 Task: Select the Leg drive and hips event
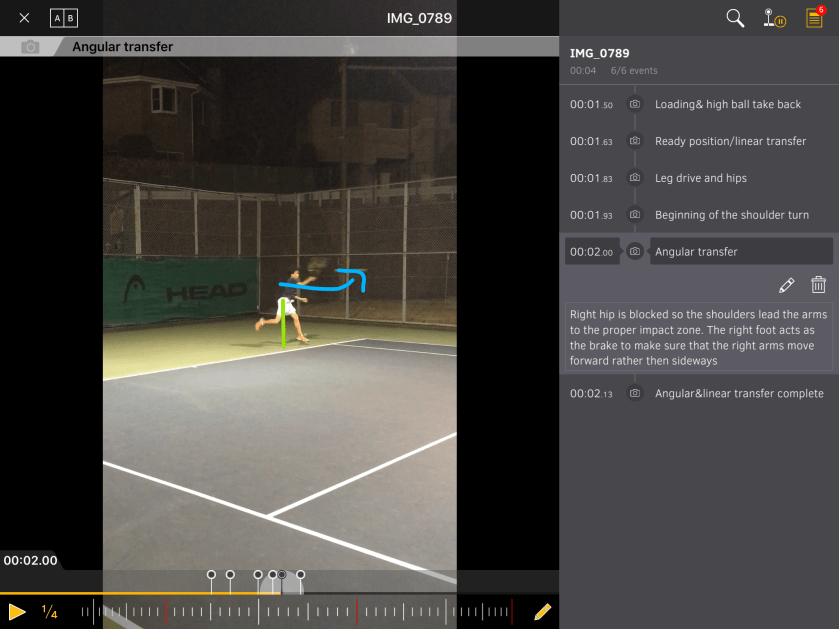tap(700, 178)
